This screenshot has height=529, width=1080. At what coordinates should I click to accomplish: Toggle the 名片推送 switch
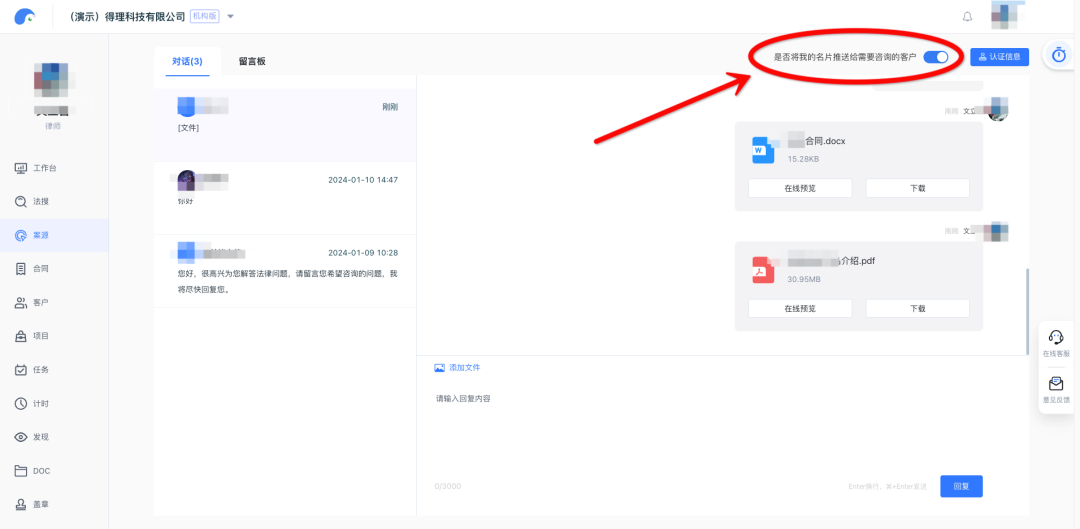pyautogui.click(x=935, y=57)
